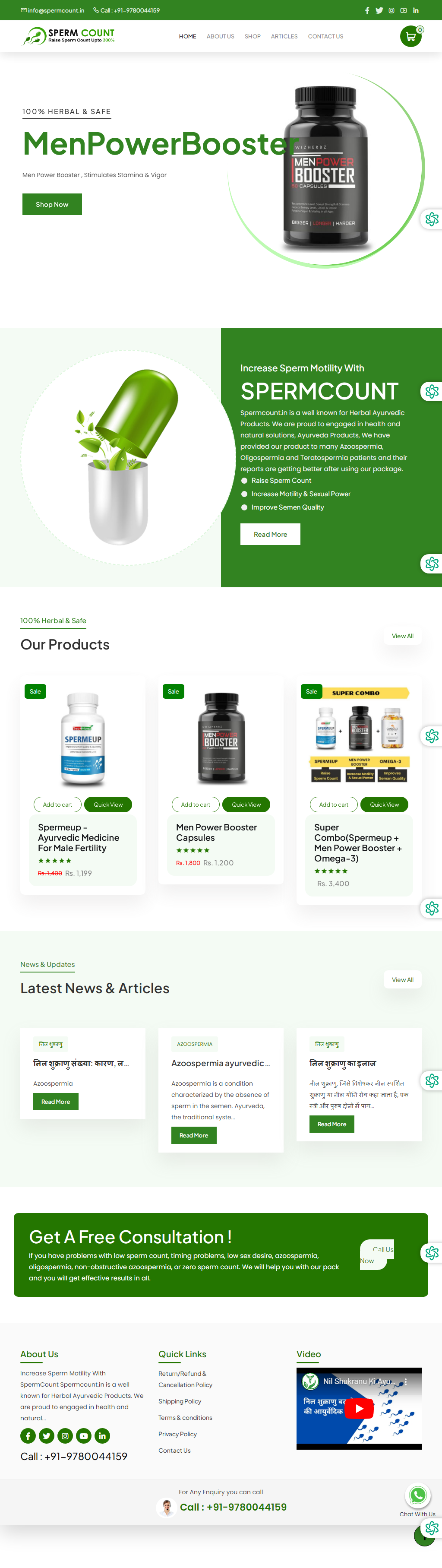
Task: Click the footer Instagram round icon
Action: point(65,1436)
